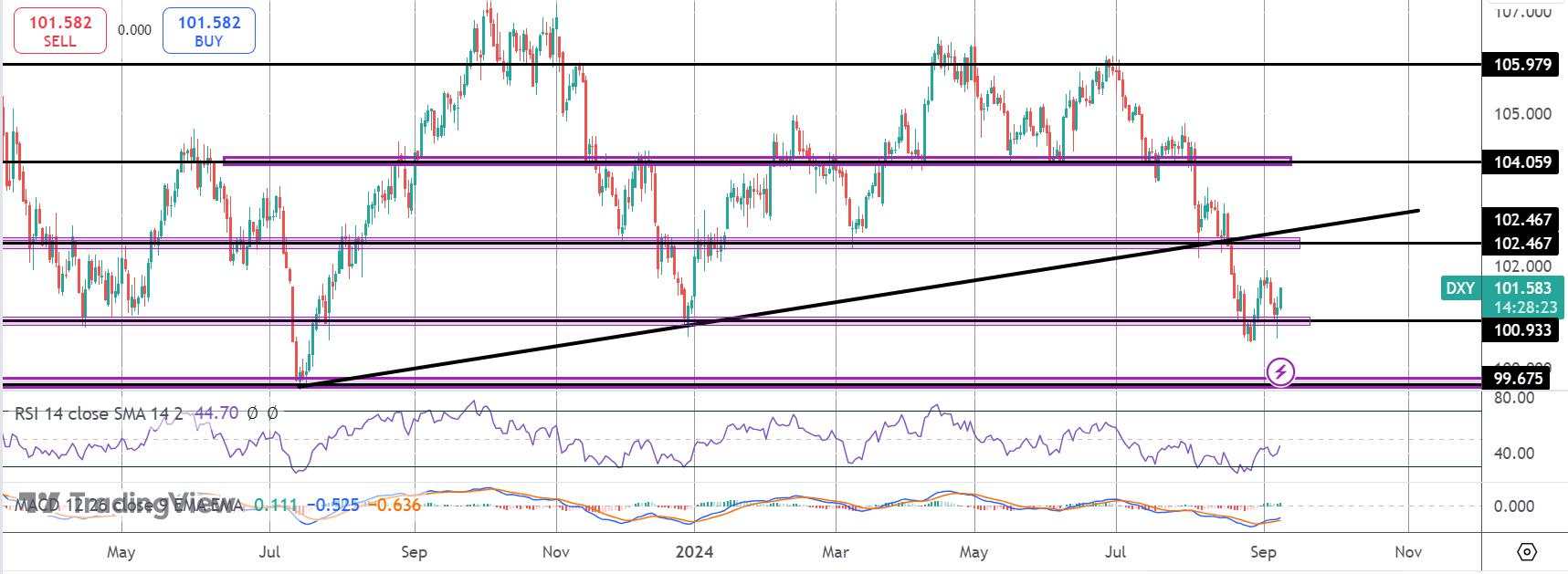Select the 99.675 price label
1568x574 pixels.
[x=1518, y=378]
